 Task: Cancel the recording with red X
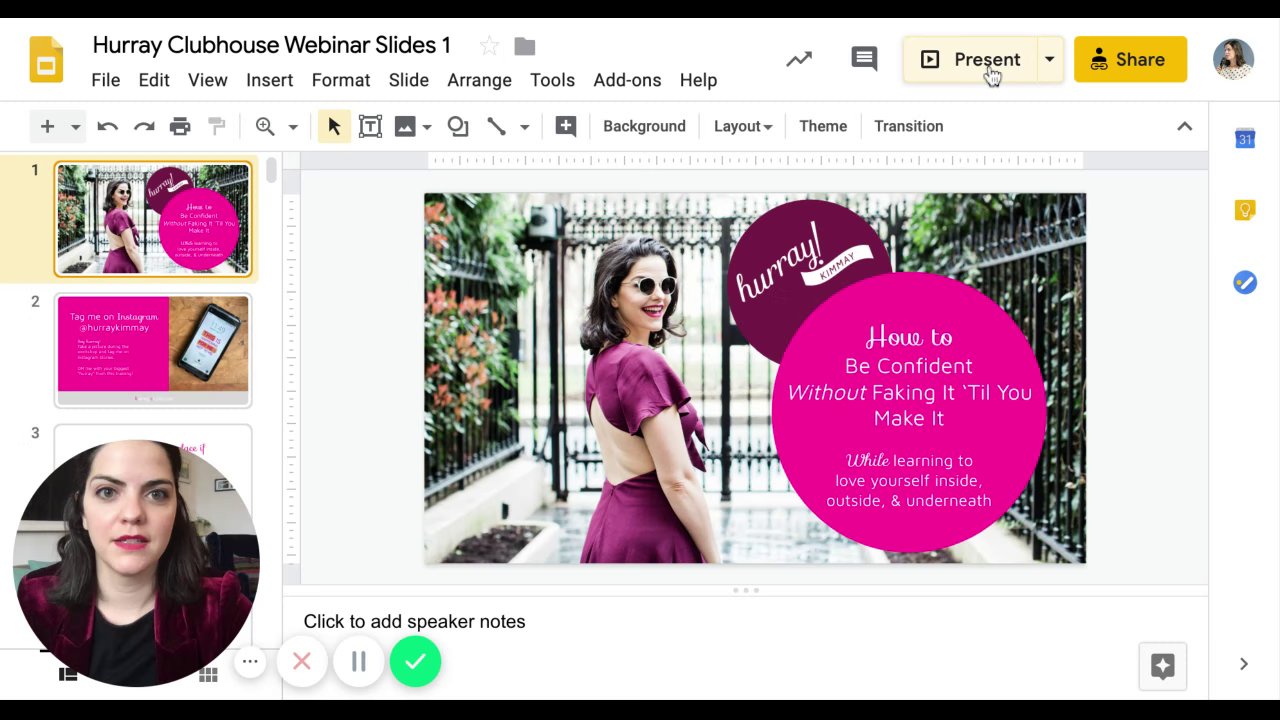(x=302, y=661)
